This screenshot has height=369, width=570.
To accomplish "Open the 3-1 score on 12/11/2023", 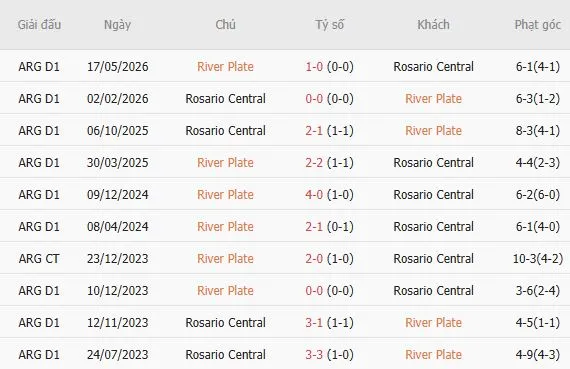I will point(314,322).
